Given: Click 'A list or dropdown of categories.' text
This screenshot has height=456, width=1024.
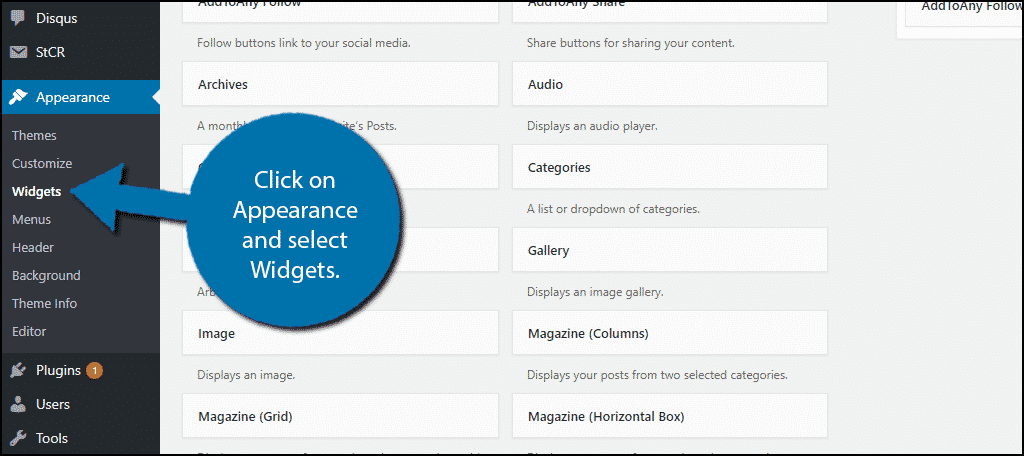Looking at the screenshot, I should coord(613,210).
